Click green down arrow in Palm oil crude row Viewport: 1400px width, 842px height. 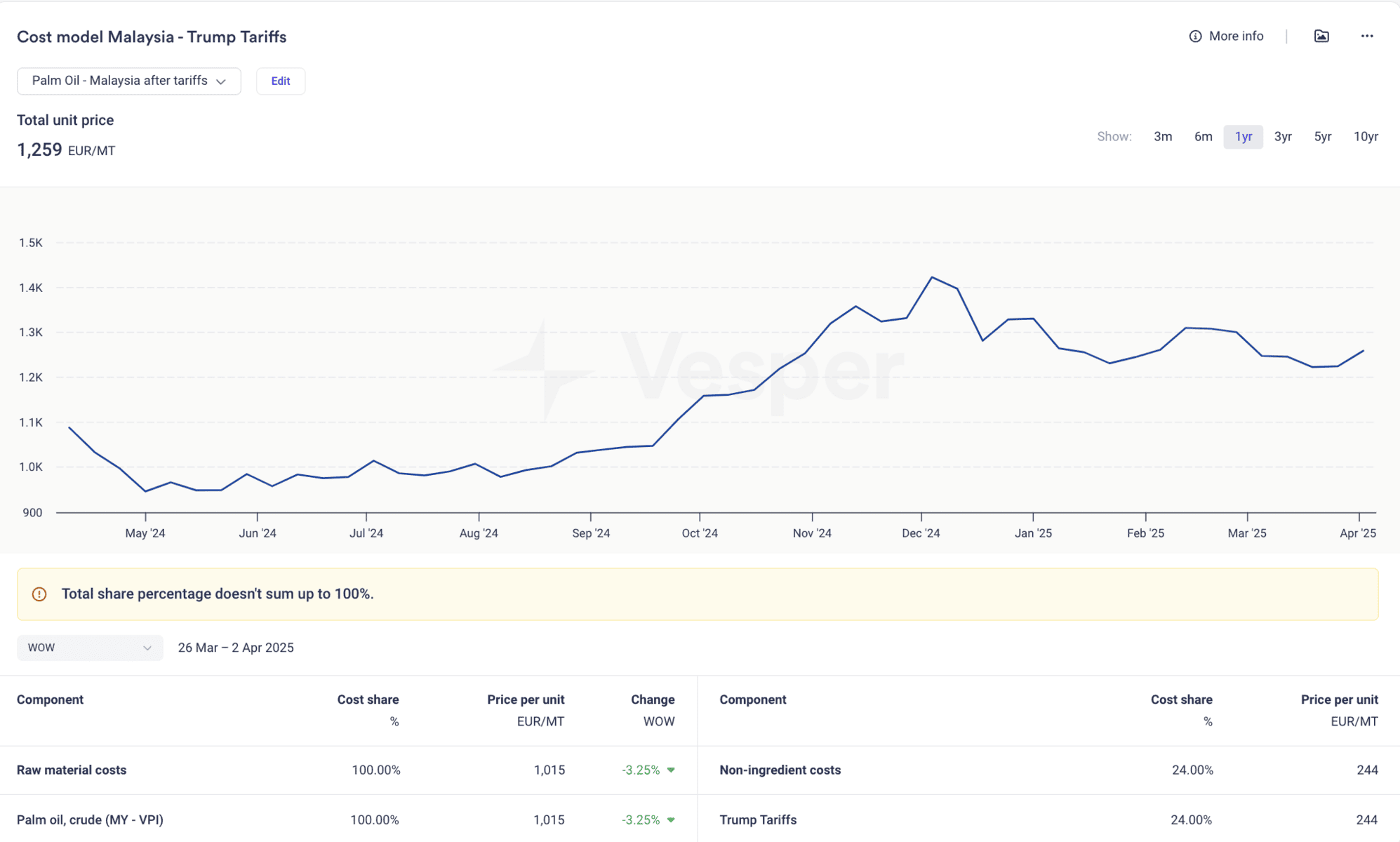click(x=671, y=820)
